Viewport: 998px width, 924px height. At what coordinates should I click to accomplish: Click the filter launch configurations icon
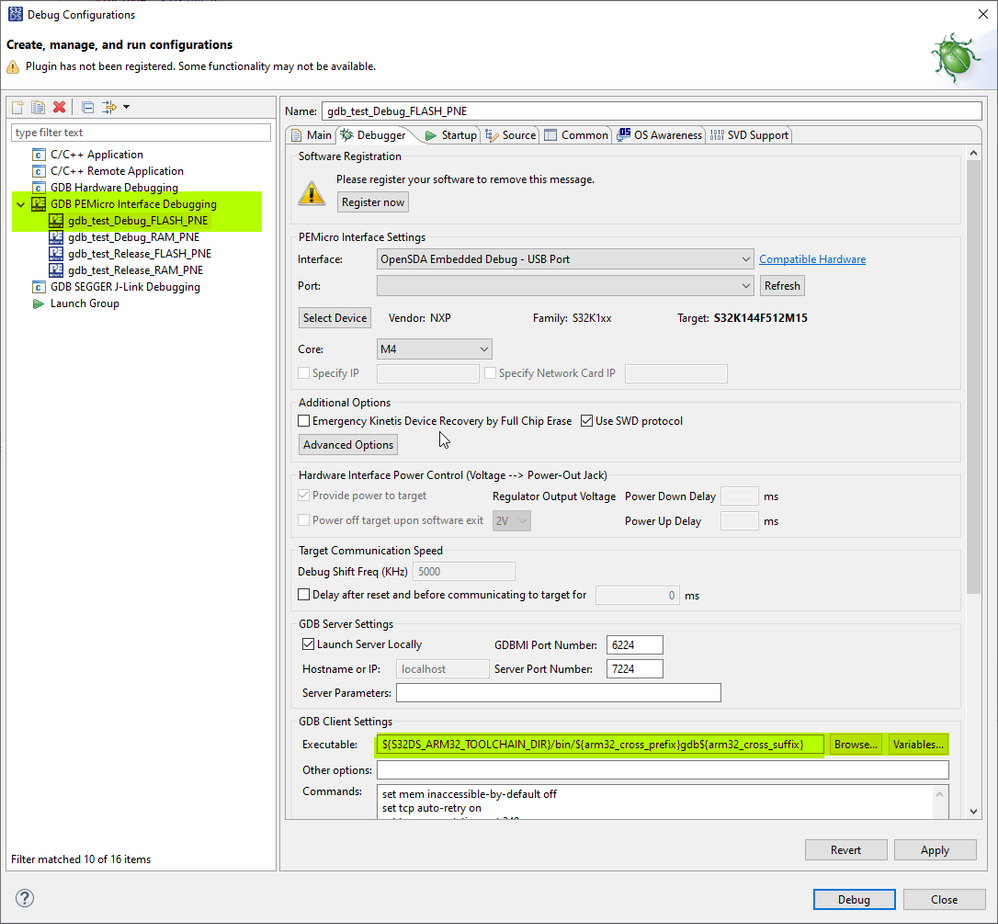[x=109, y=107]
